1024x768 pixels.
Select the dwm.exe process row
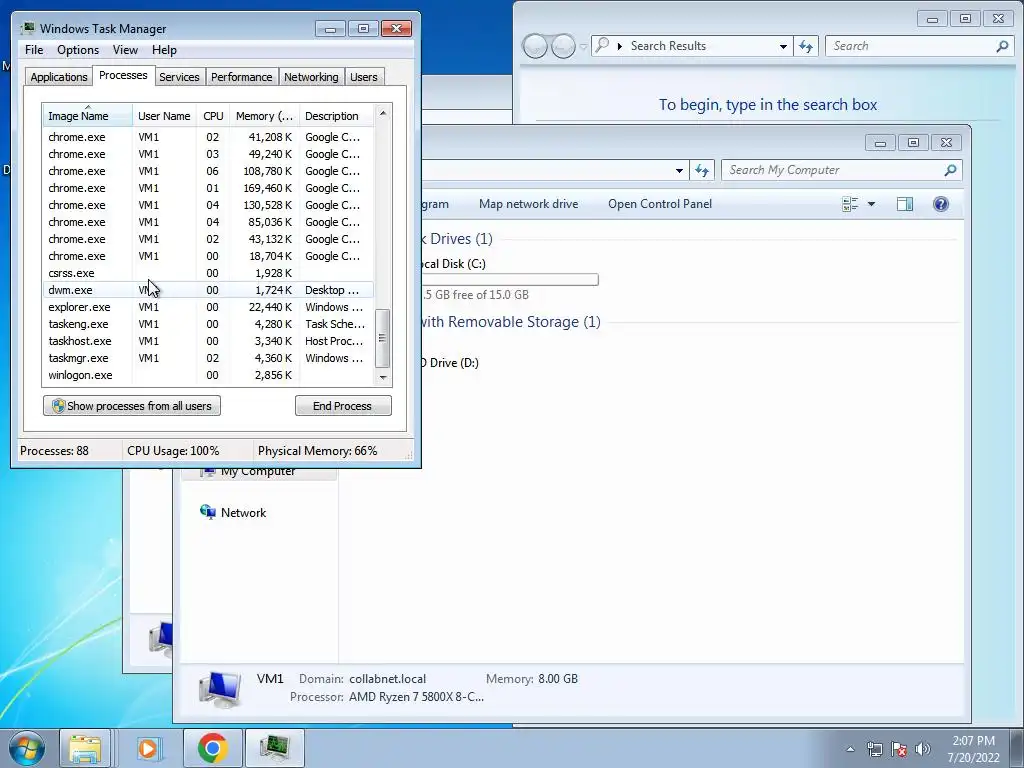point(208,290)
